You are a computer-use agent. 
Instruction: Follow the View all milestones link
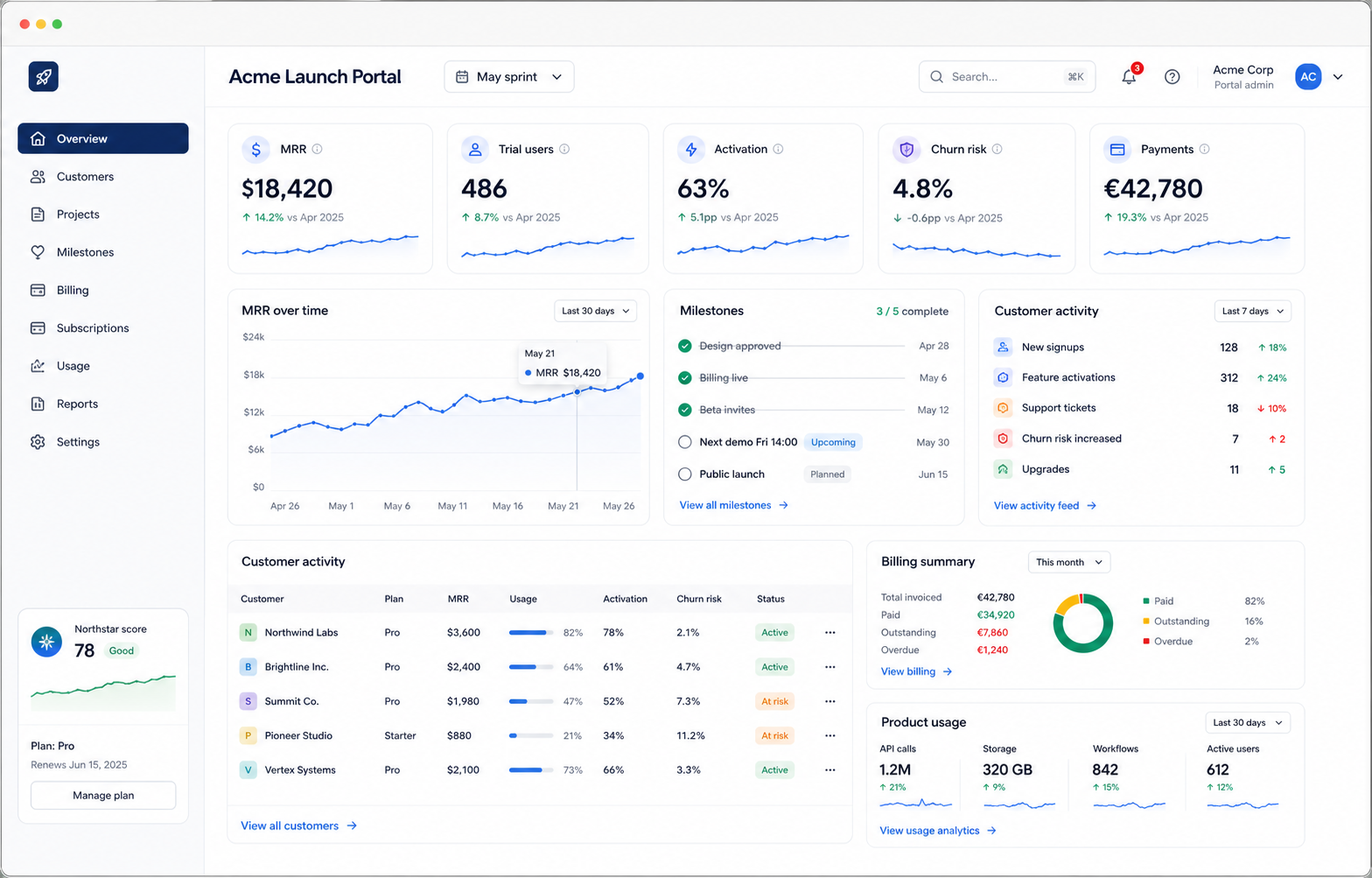(734, 505)
